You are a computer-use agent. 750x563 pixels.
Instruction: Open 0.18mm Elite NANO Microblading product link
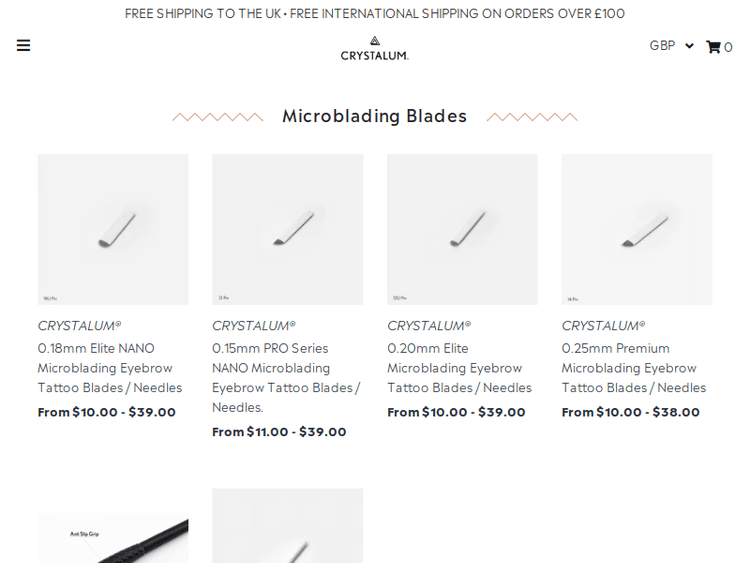pyautogui.click(x=110, y=367)
